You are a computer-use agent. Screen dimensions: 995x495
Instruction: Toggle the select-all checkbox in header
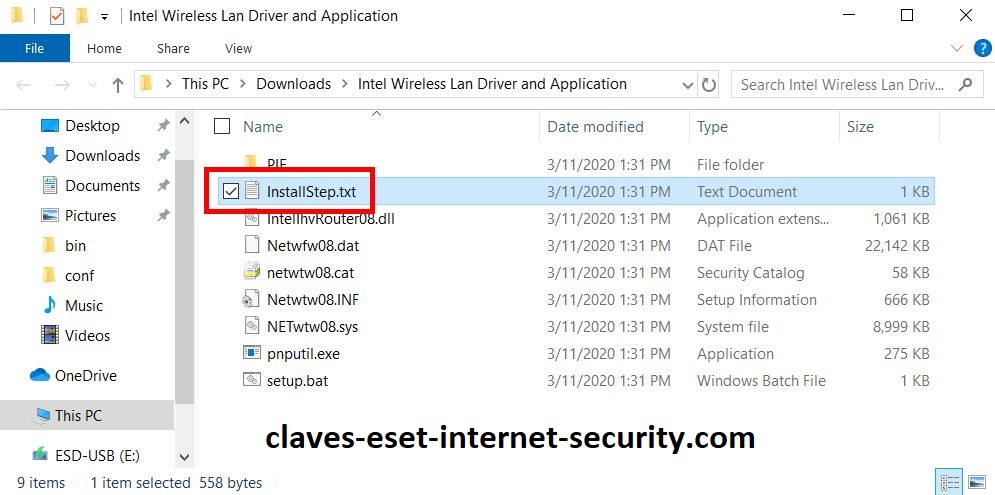[222, 127]
